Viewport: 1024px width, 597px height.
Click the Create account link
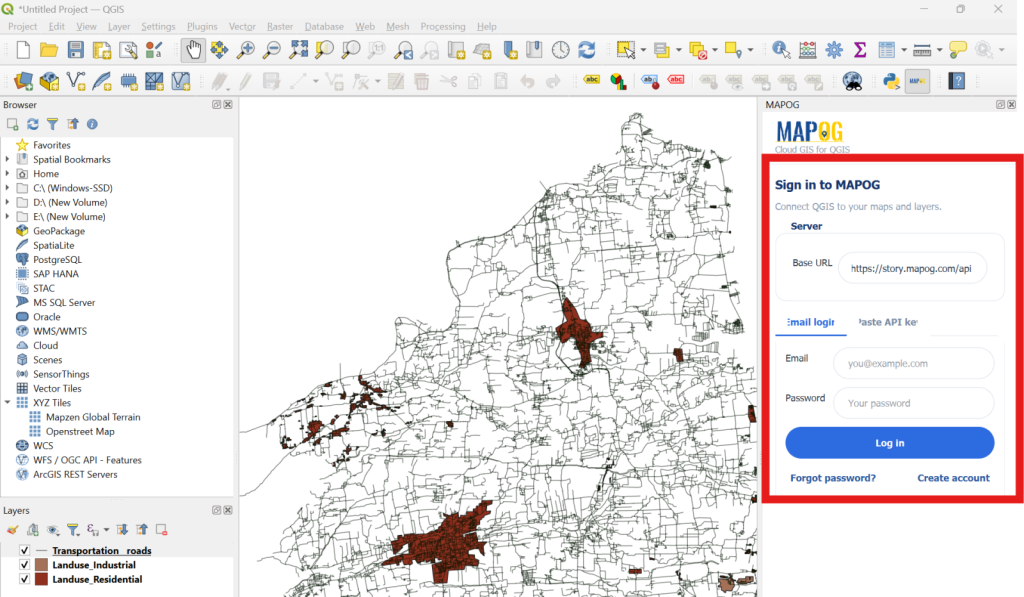click(953, 478)
